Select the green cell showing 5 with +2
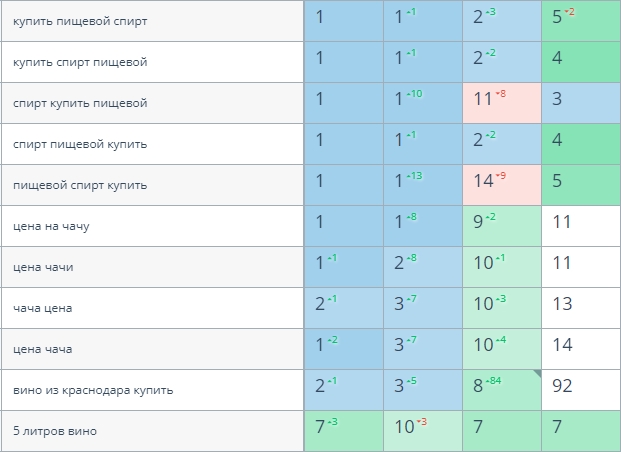 pos(581,21)
